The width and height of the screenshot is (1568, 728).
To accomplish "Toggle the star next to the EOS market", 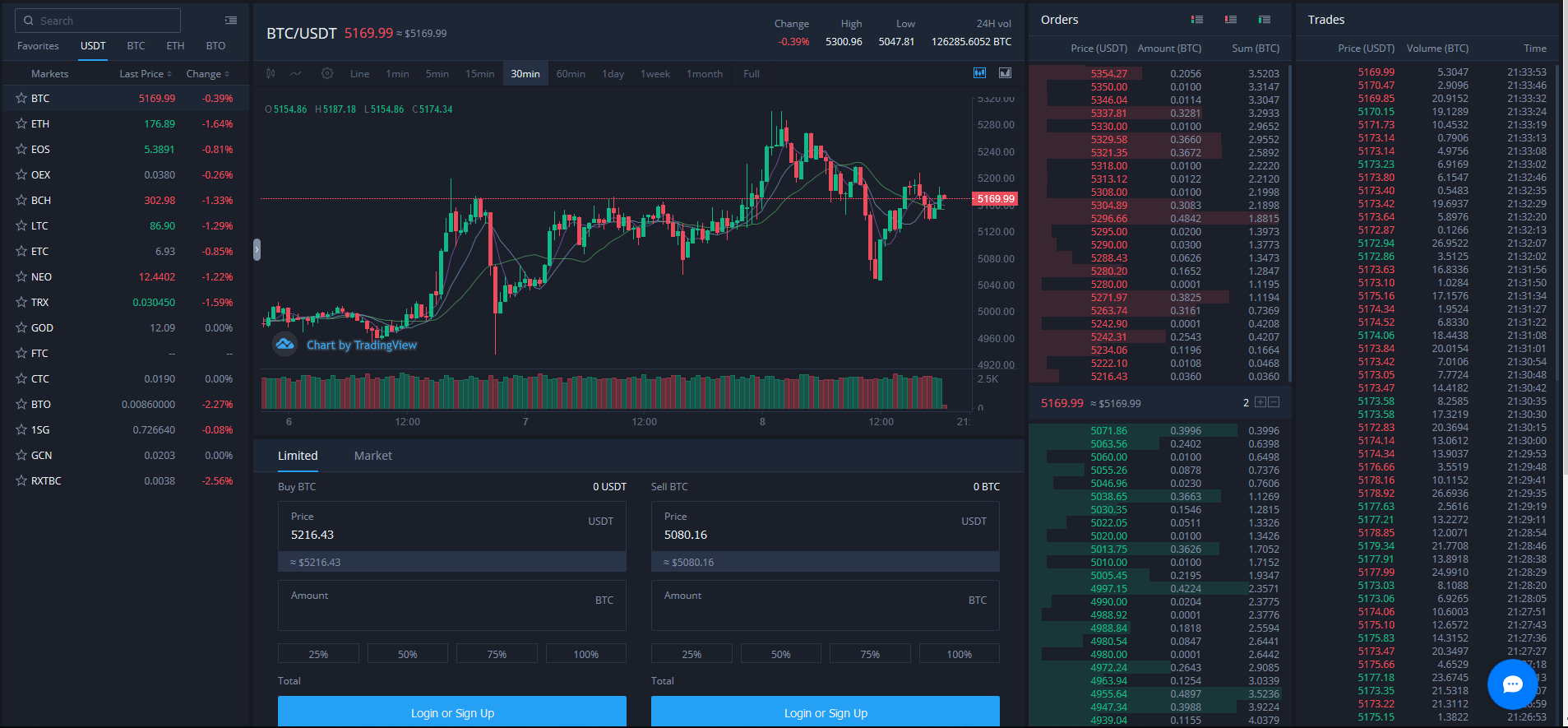I will coord(21,149).
